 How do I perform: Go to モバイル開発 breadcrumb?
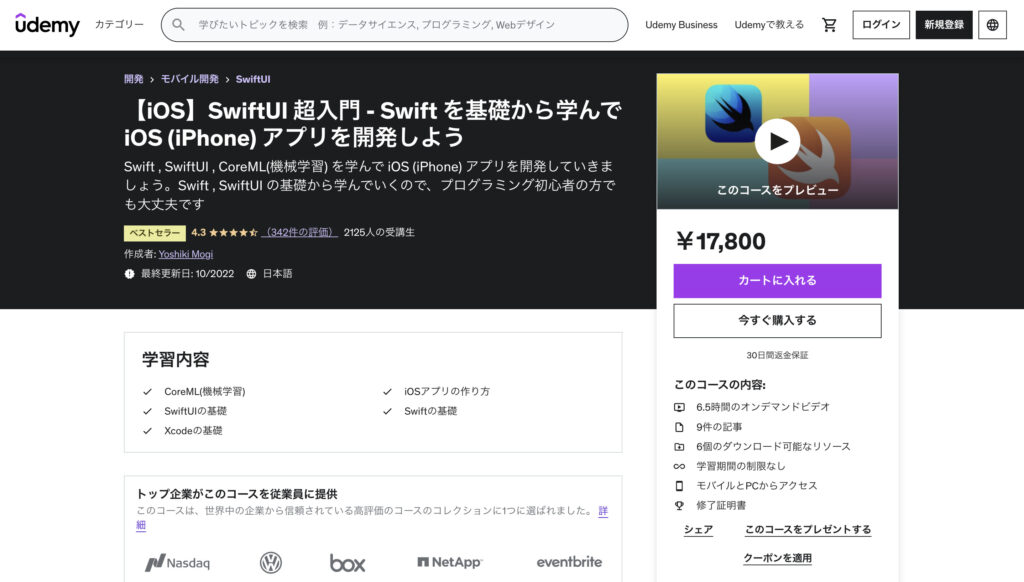tap(189, 79)
